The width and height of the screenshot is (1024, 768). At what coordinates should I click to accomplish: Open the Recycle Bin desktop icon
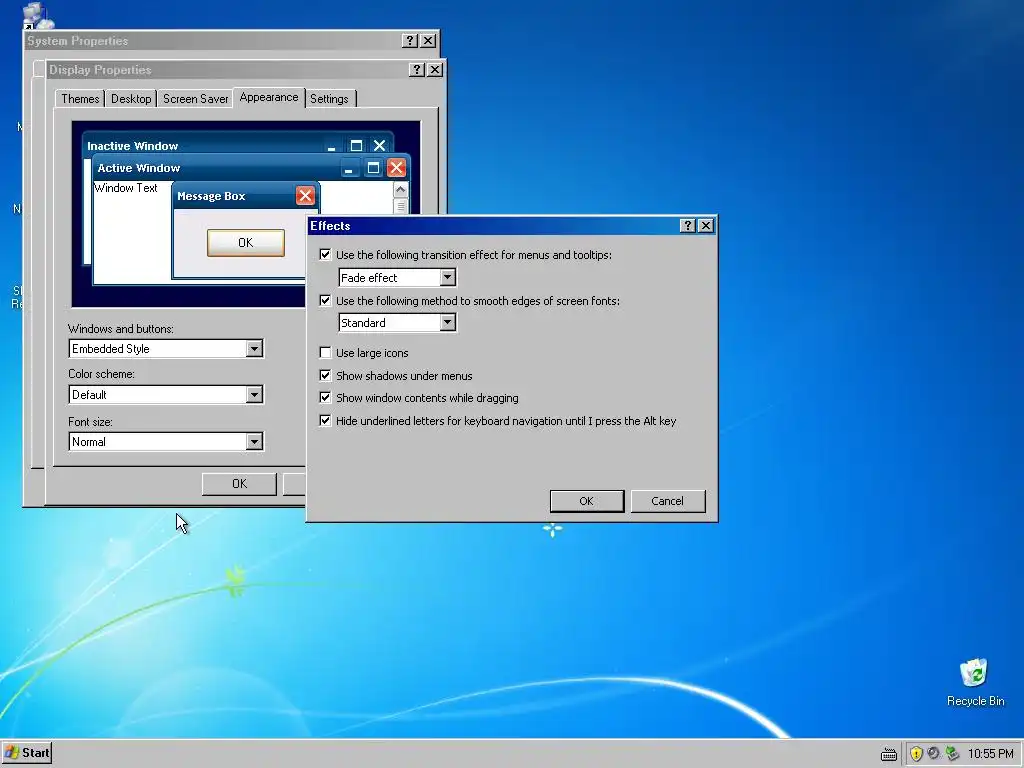(x=974, y=681)
